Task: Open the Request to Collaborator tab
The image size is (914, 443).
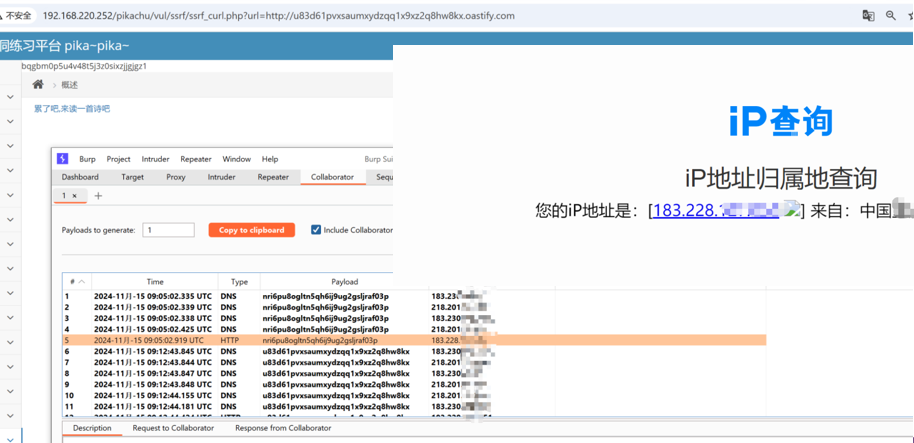Action: point(173,428)
